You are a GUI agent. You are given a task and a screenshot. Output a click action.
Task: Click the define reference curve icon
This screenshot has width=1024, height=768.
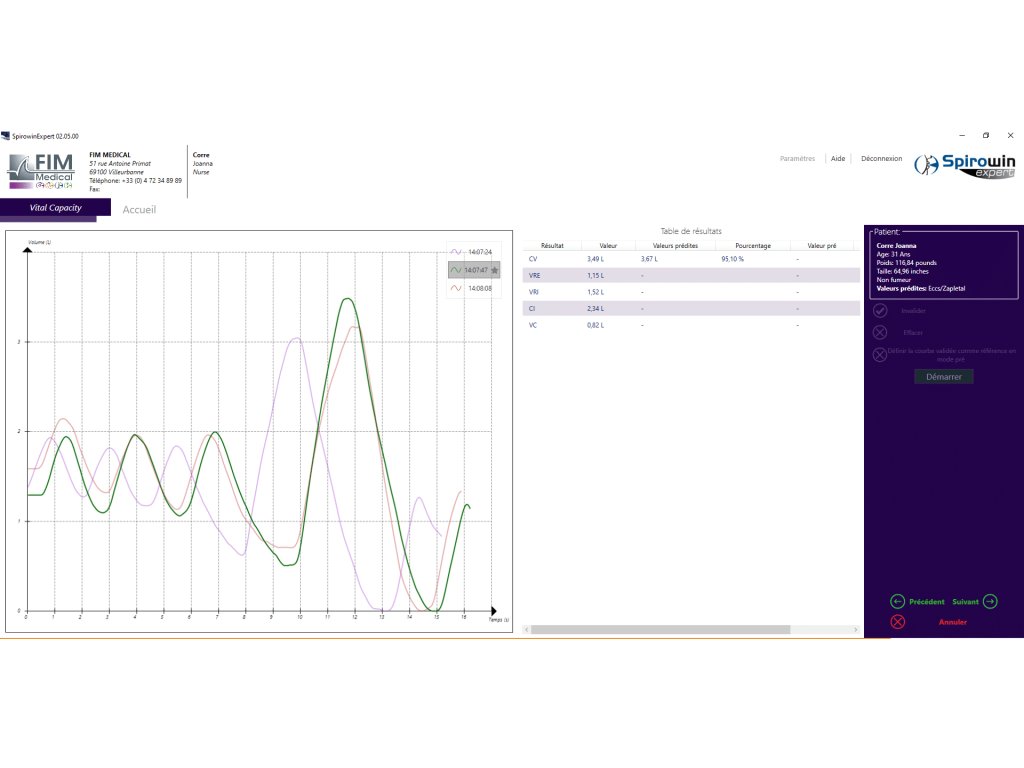pyautogui.click(x=880, y=355)
